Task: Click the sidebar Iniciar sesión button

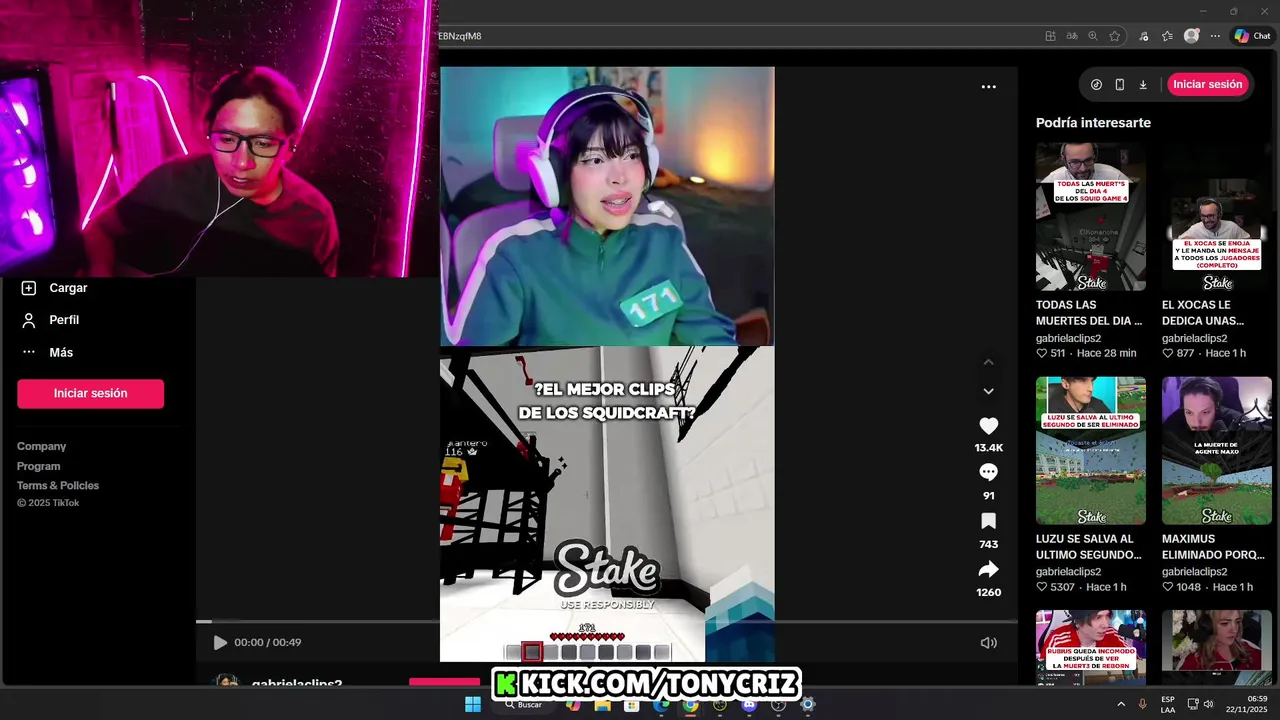Action: tap(90, 393)
